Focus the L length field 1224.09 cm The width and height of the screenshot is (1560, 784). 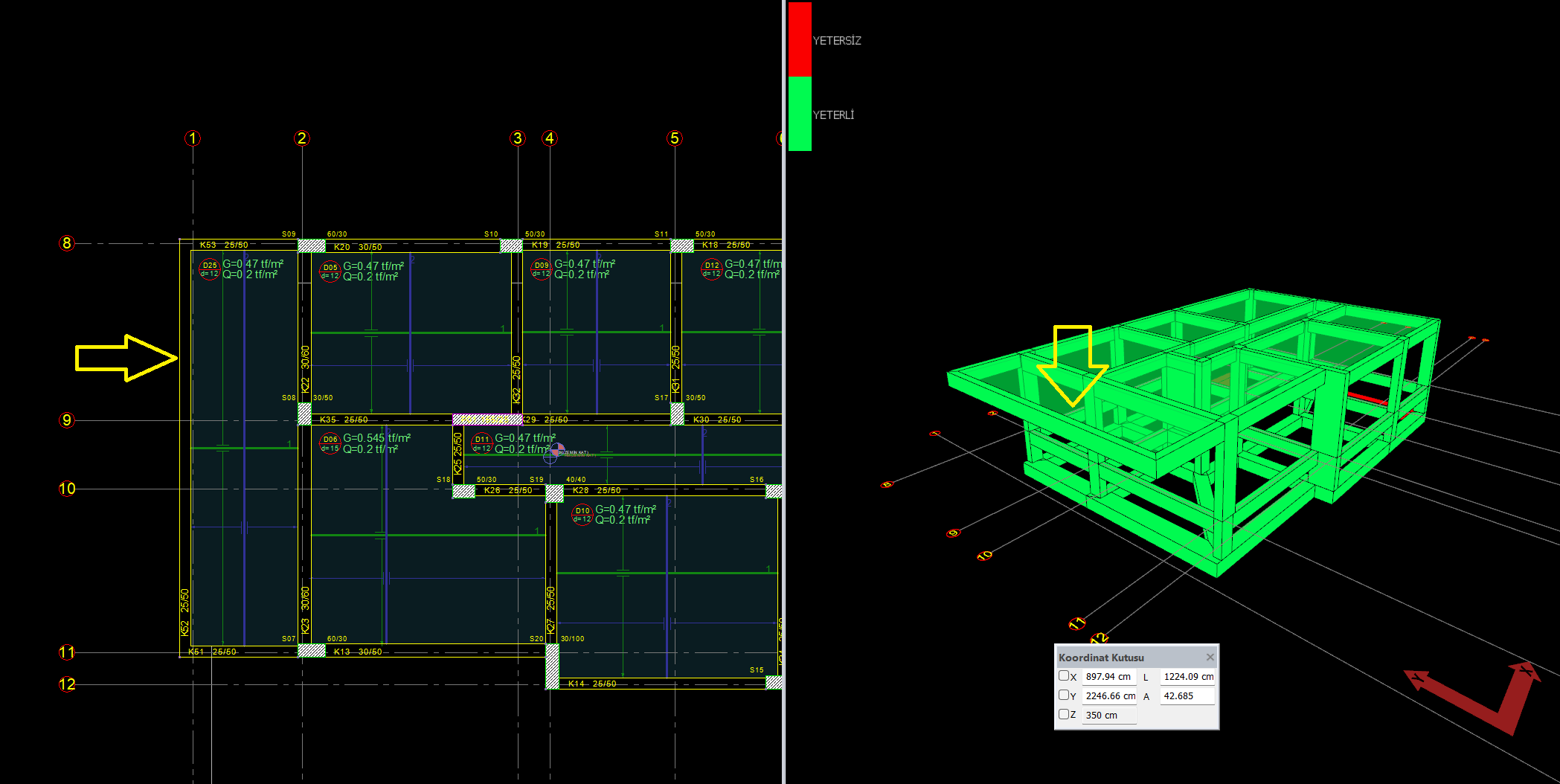coord(1187,677)
